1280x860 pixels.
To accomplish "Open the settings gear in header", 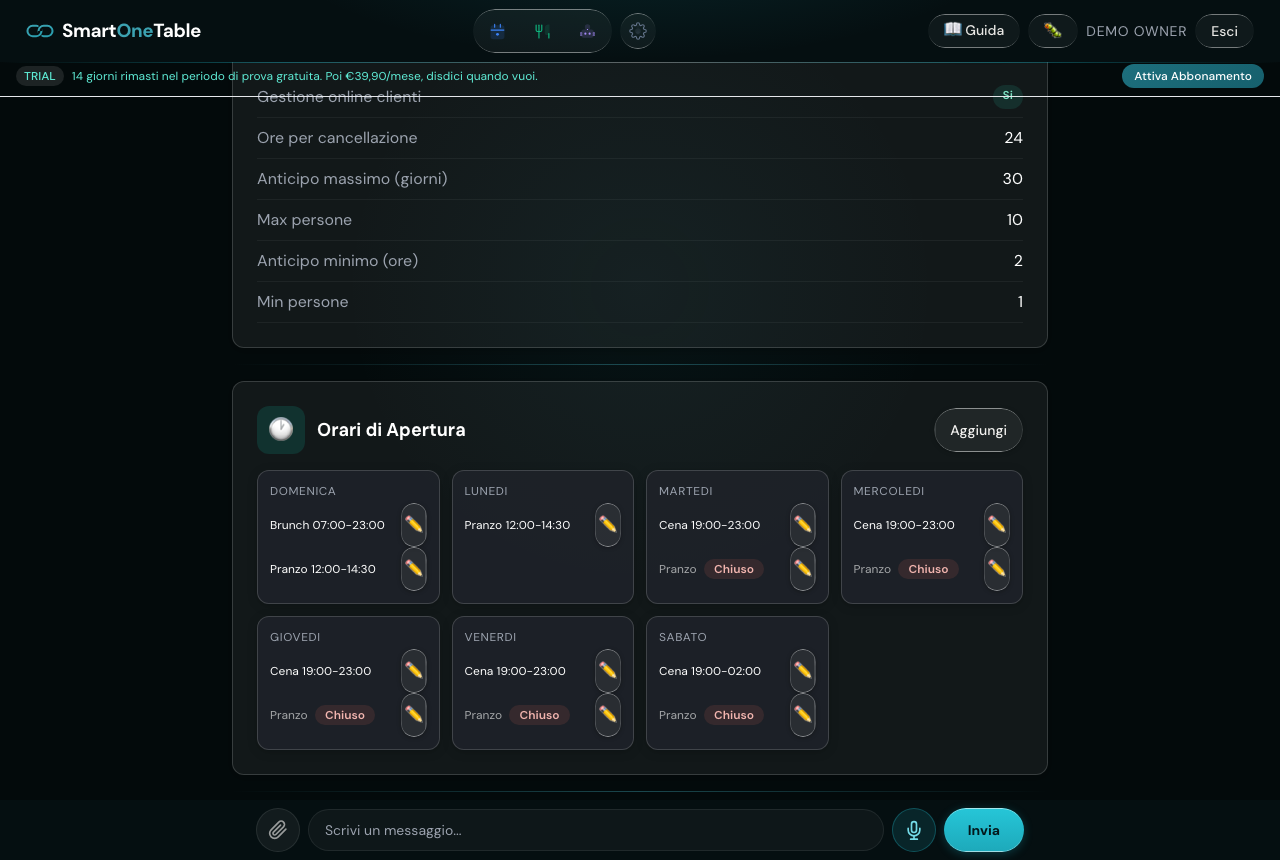I will tap(638, 31).
